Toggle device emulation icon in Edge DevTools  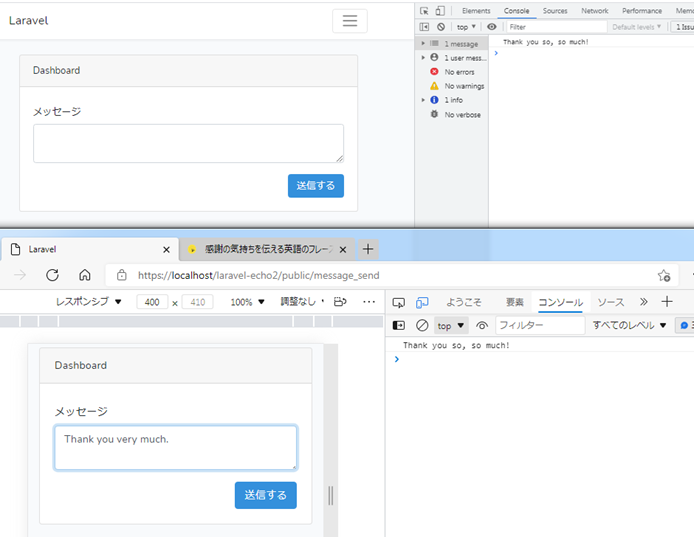coord(422,302)
